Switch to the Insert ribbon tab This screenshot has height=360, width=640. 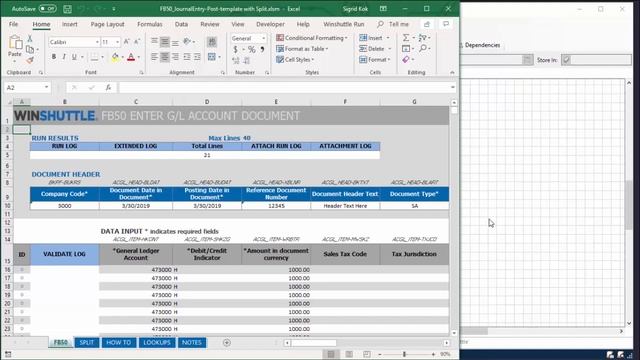pyautogui.click(x=69, y=24)
